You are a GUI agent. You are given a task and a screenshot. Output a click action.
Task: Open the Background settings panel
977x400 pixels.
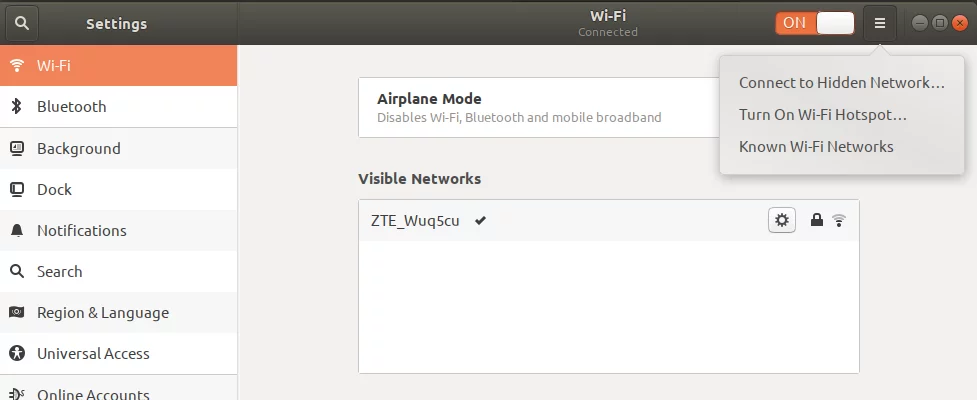pos(118,148)
